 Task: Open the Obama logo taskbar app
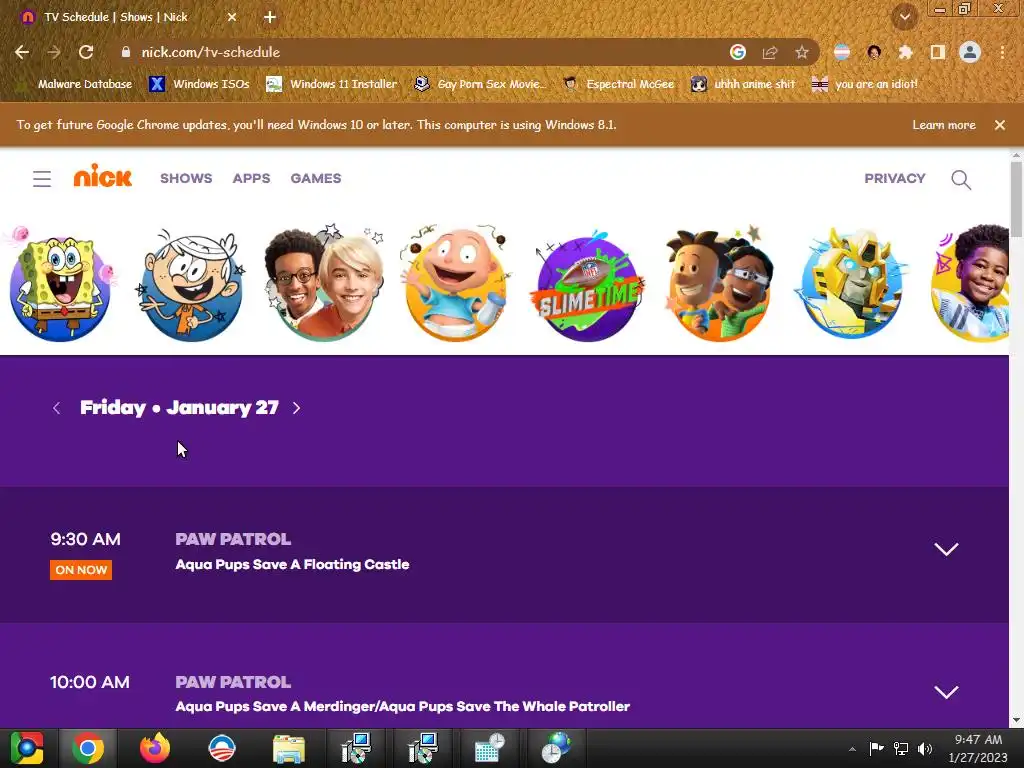tap(221, 748)
